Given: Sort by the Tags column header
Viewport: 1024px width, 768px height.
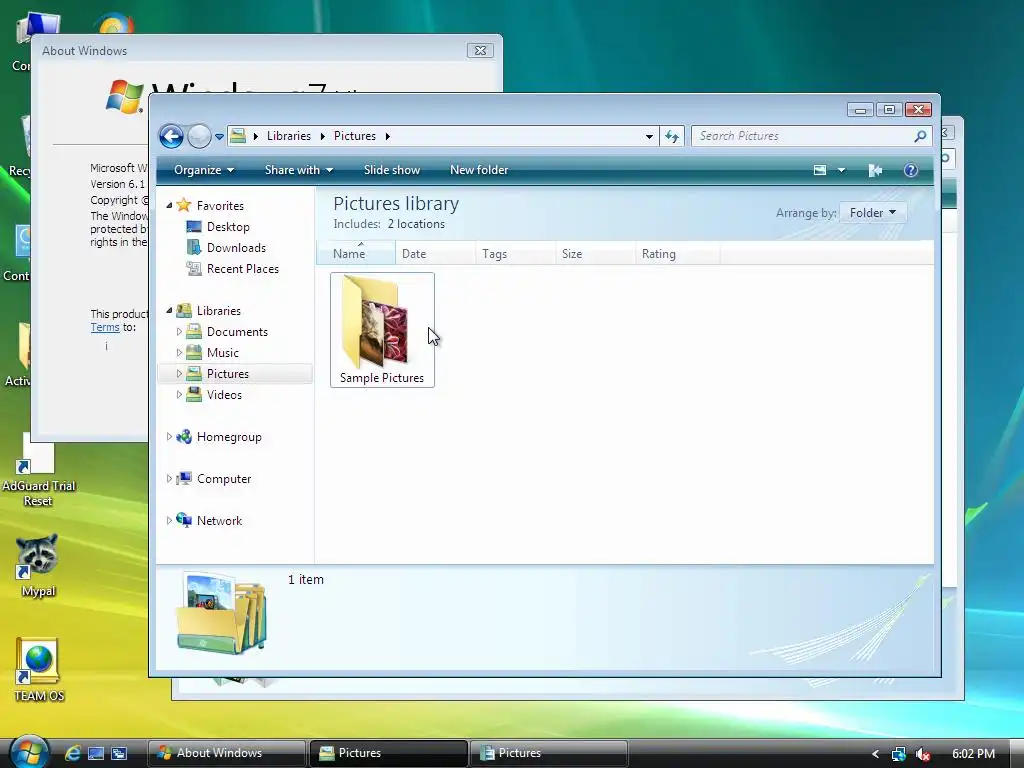Looking at the screenshot, I should [515, 253].
